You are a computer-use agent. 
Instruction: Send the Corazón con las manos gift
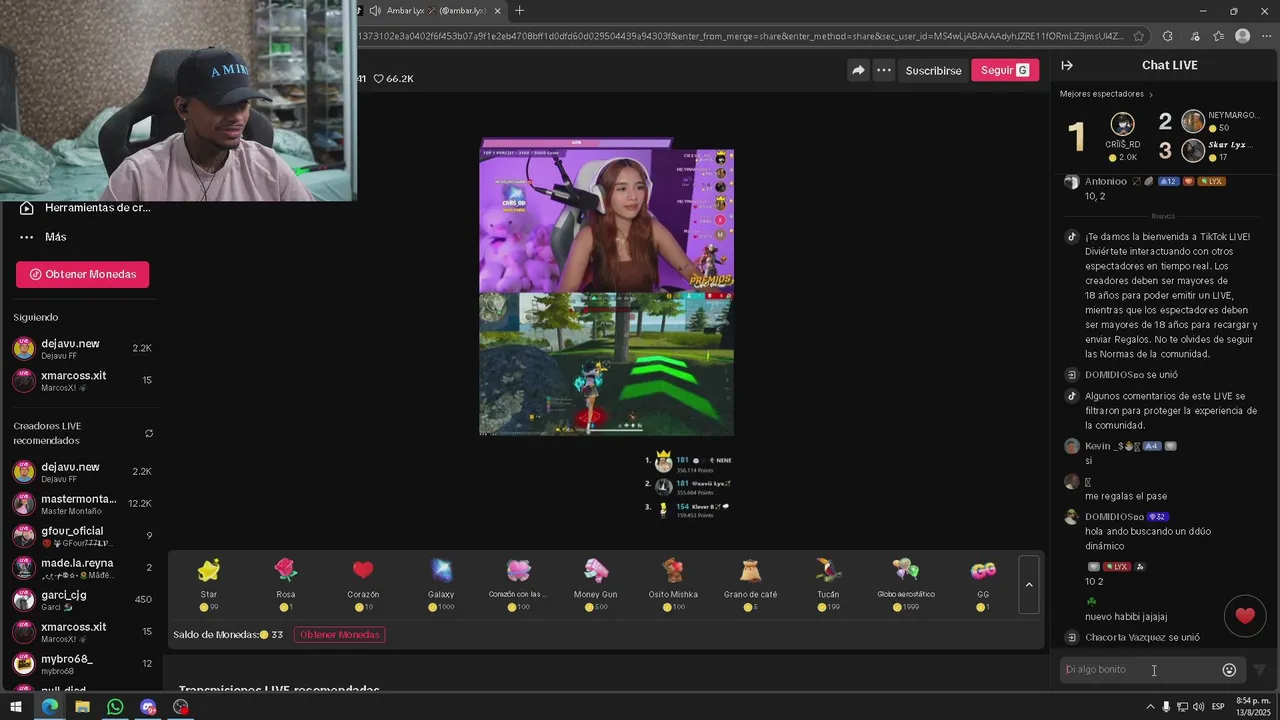518,584
